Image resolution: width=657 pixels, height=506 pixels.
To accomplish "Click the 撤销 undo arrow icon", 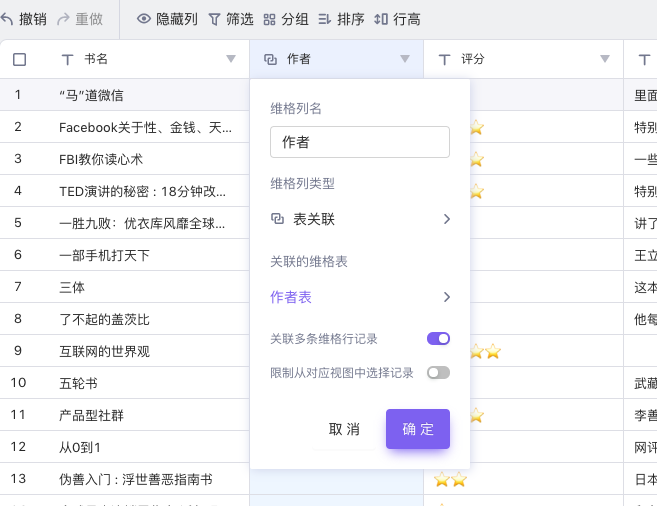I will pos(8,19).
